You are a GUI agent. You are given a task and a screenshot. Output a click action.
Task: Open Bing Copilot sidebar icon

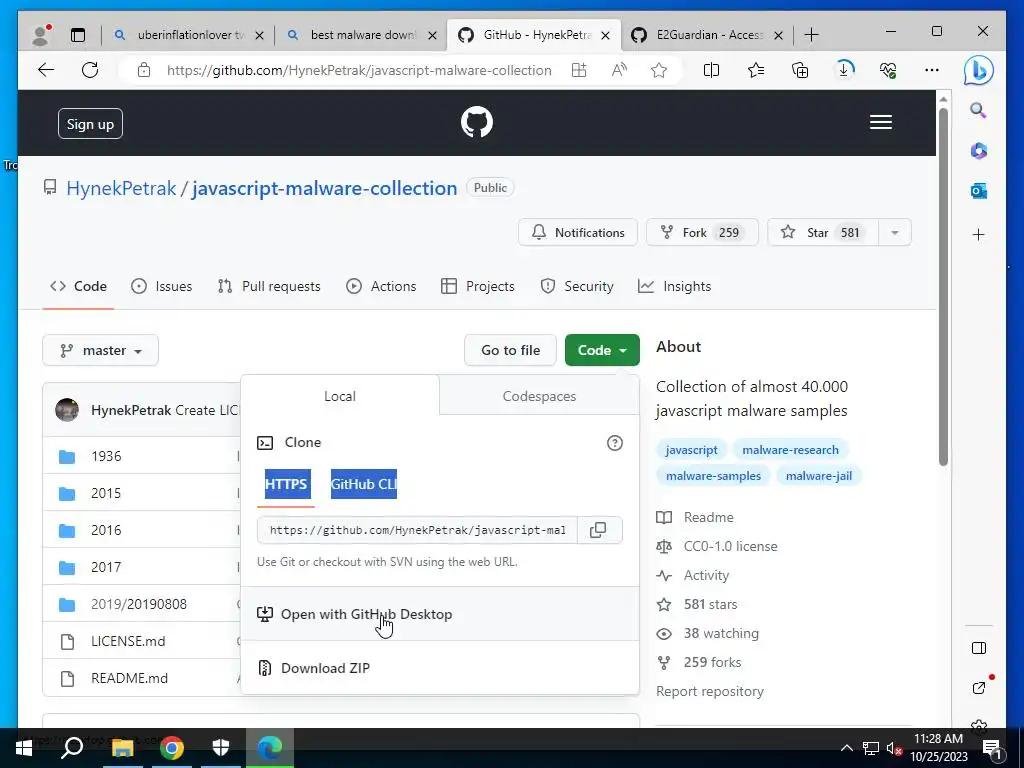point(978,71)
